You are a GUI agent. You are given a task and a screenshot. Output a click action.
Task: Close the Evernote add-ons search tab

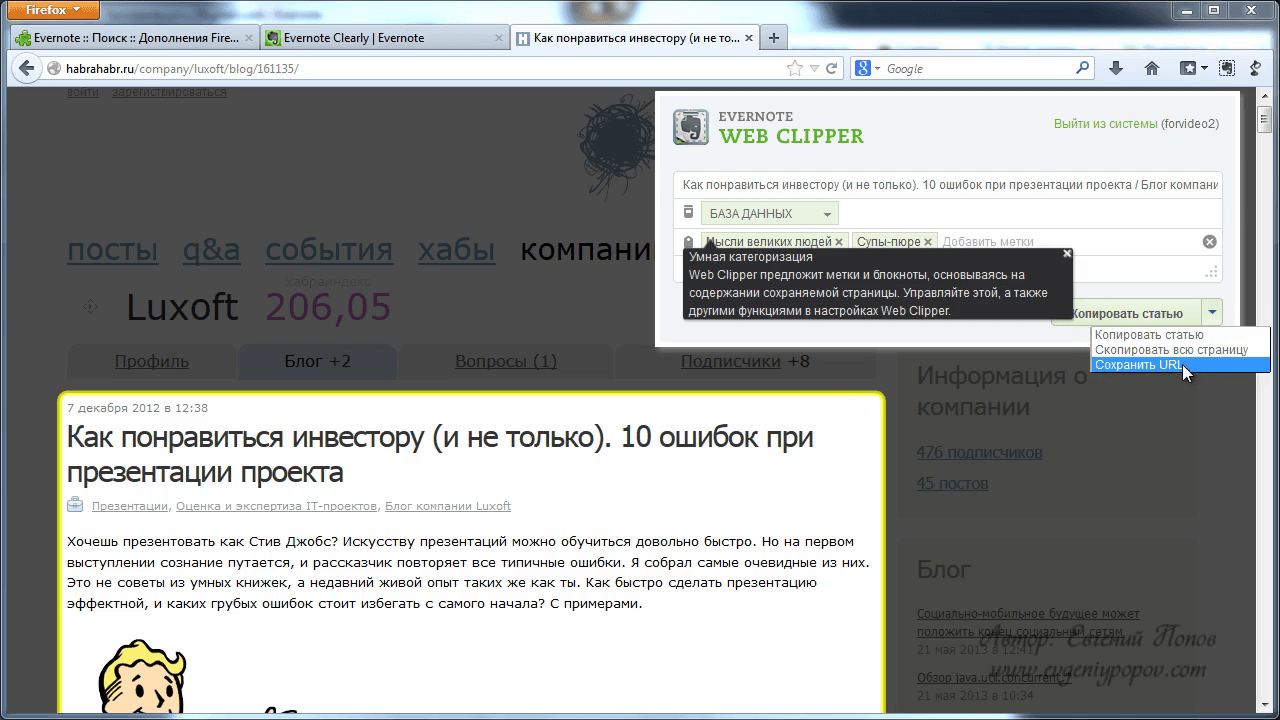248,38
